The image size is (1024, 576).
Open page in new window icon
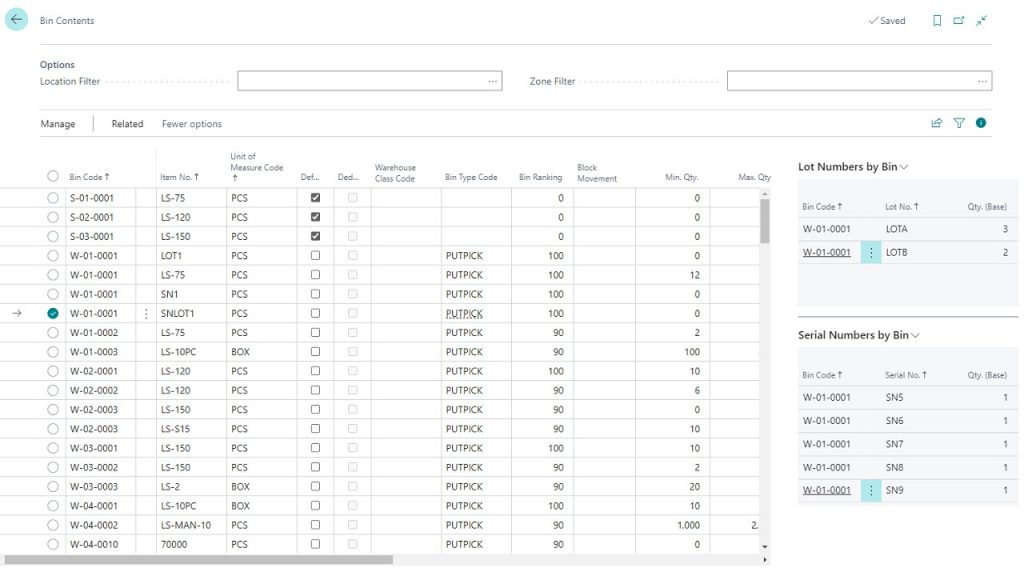tap(959, 20)
